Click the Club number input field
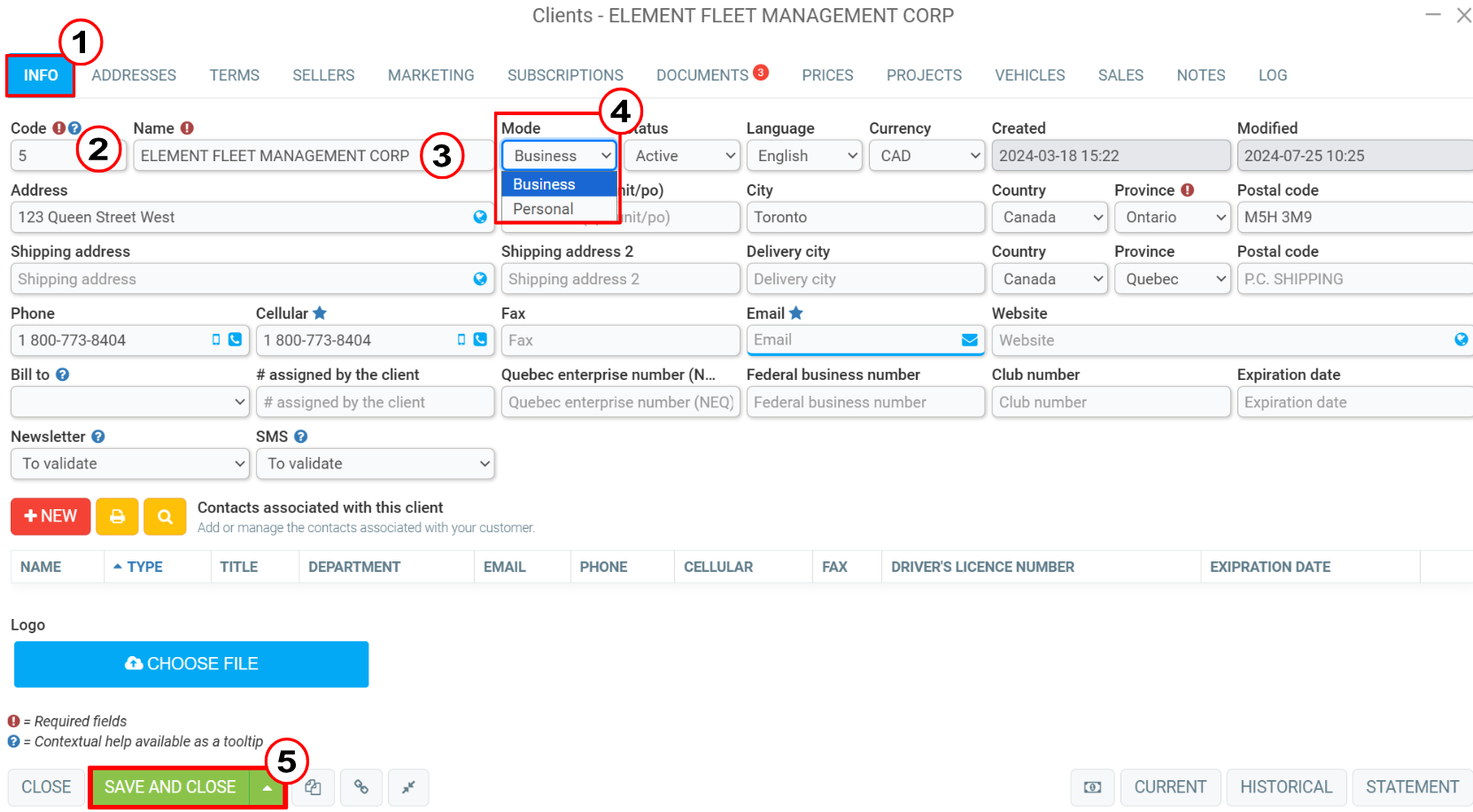Screen dimensions: 1473x812 [1111, 402]
